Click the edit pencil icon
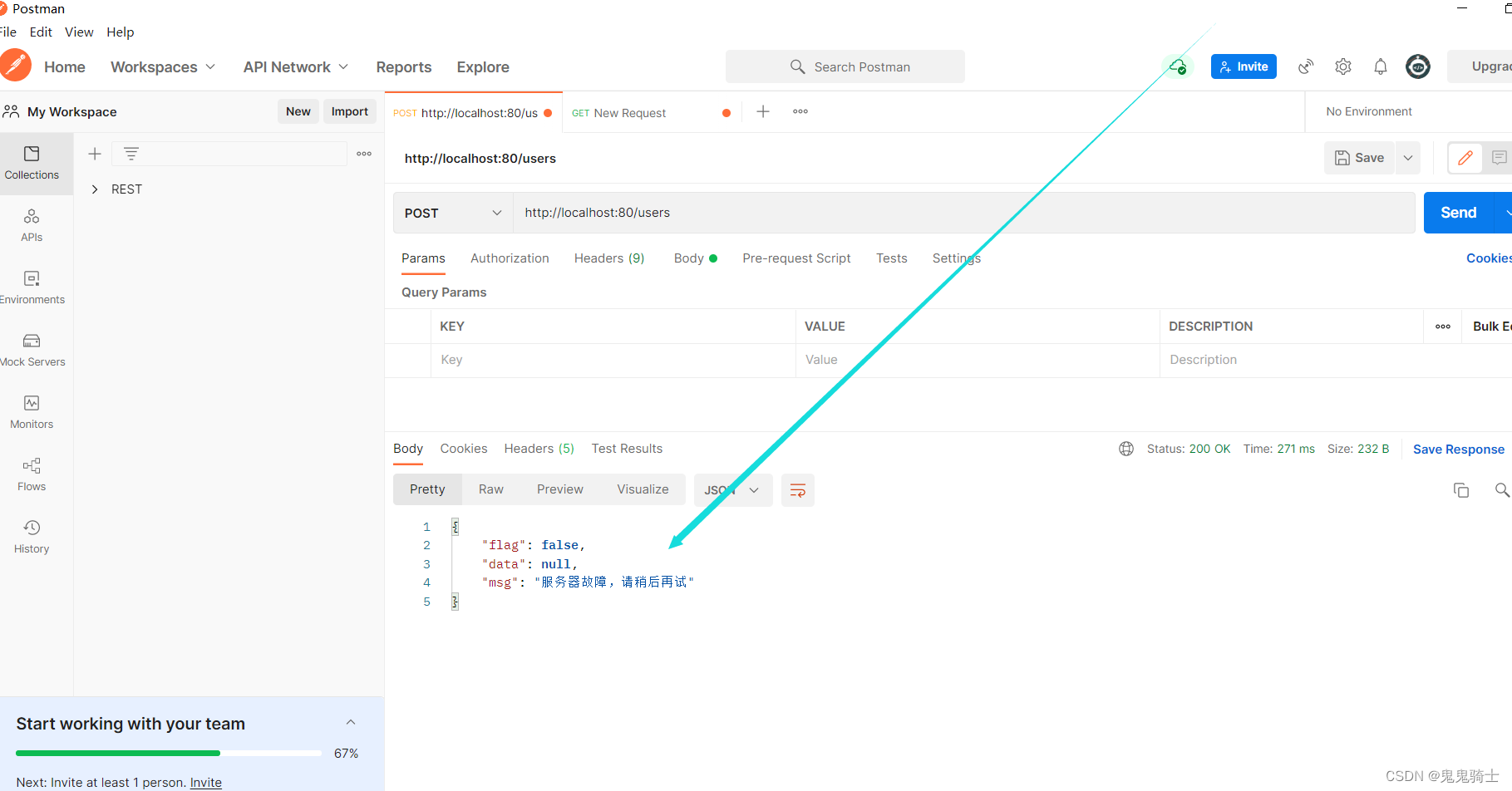This screenshot has width=1512, height=791. pos(1465,158)
